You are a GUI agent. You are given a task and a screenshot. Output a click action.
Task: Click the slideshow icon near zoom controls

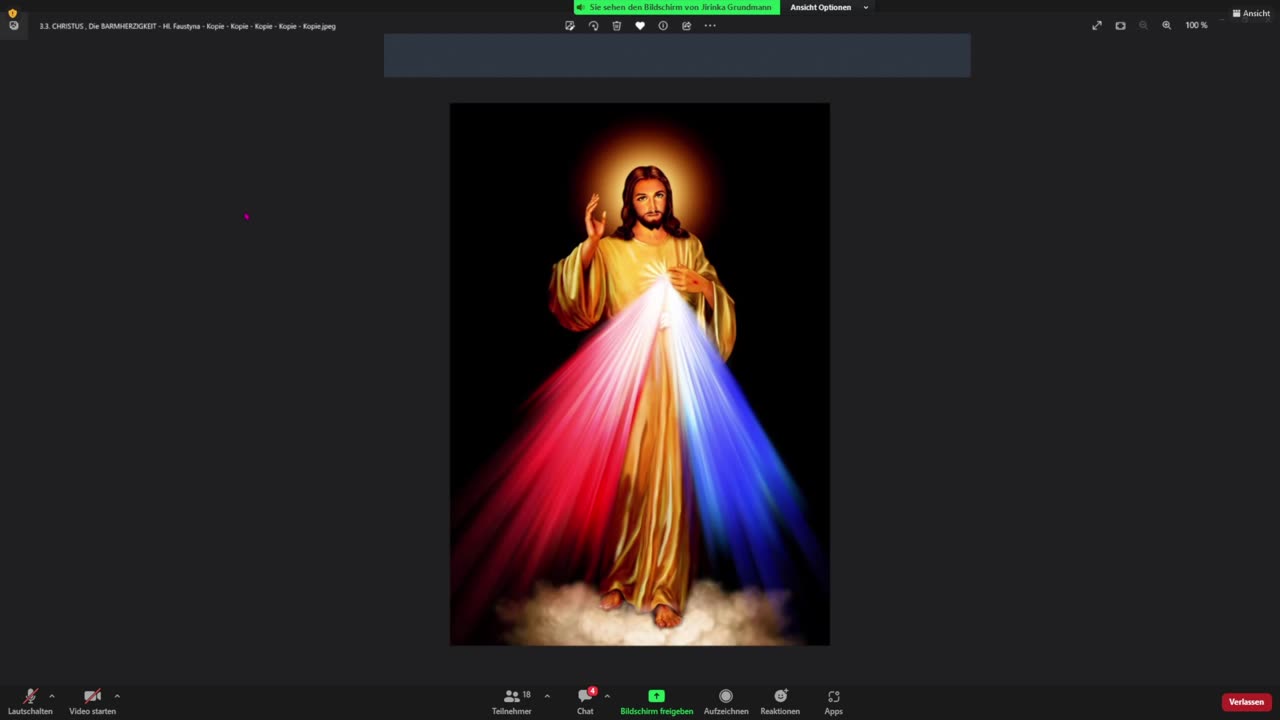coord(1120,25)
